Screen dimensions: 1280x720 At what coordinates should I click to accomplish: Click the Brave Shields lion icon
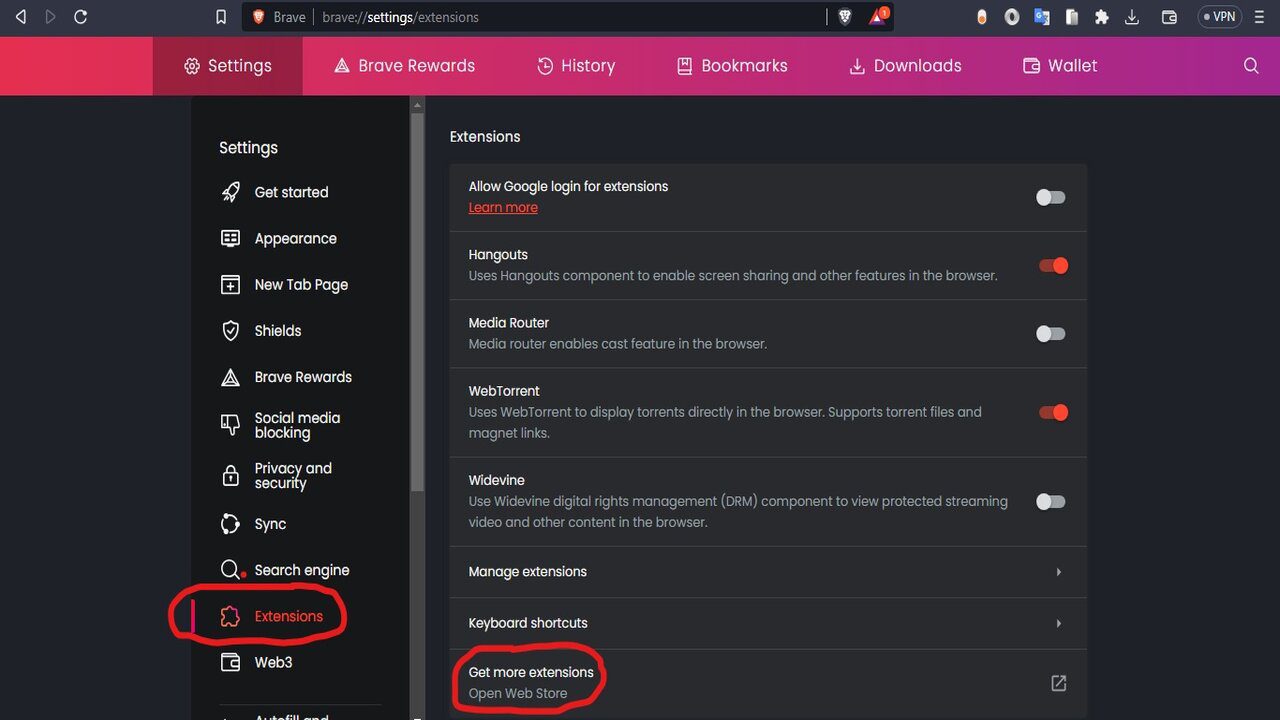coord(845,17)
